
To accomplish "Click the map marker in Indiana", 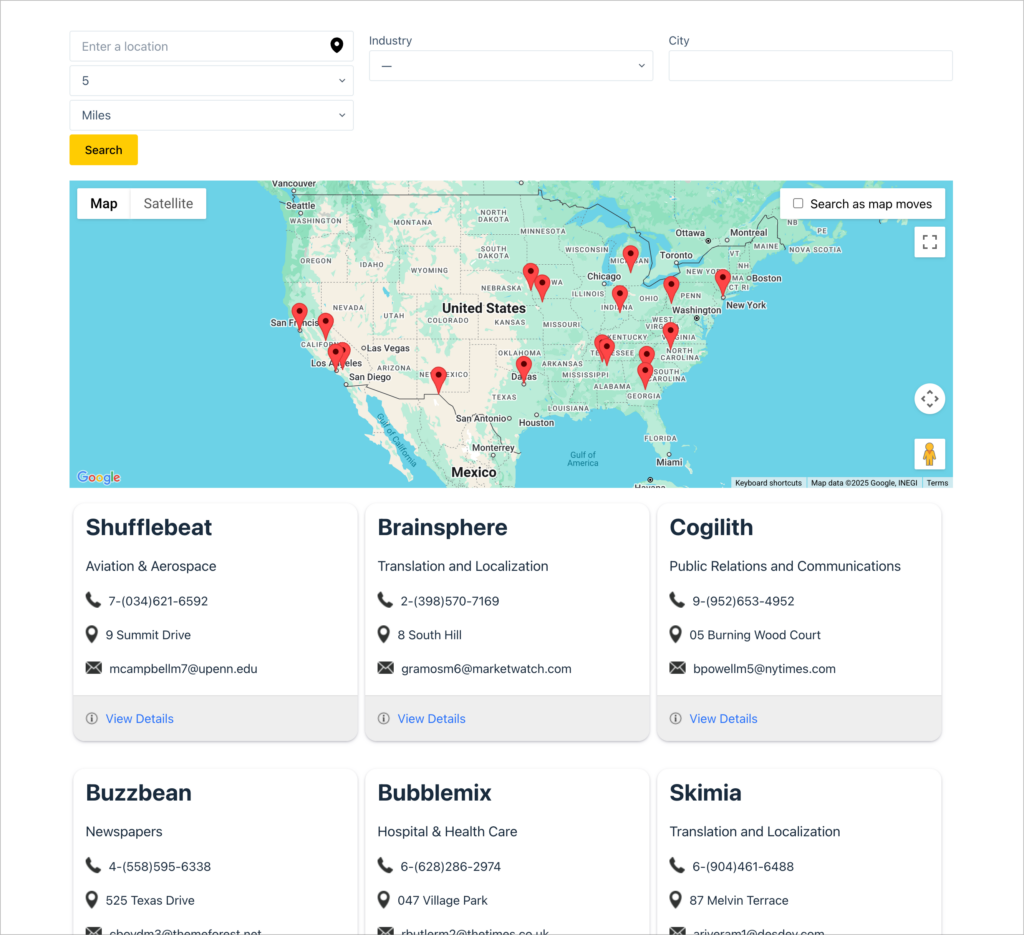I will click(620, 298).
